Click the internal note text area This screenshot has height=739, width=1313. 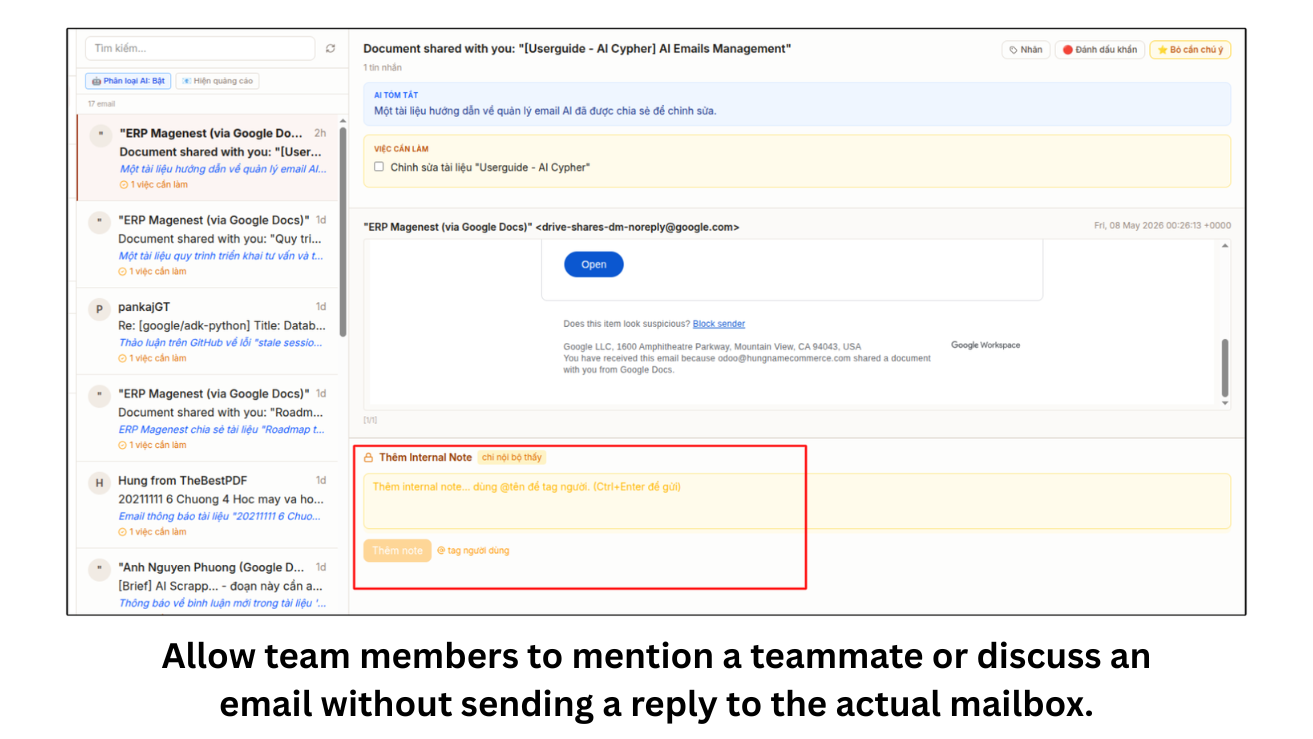pyautogui.click(x=797, y=501)
